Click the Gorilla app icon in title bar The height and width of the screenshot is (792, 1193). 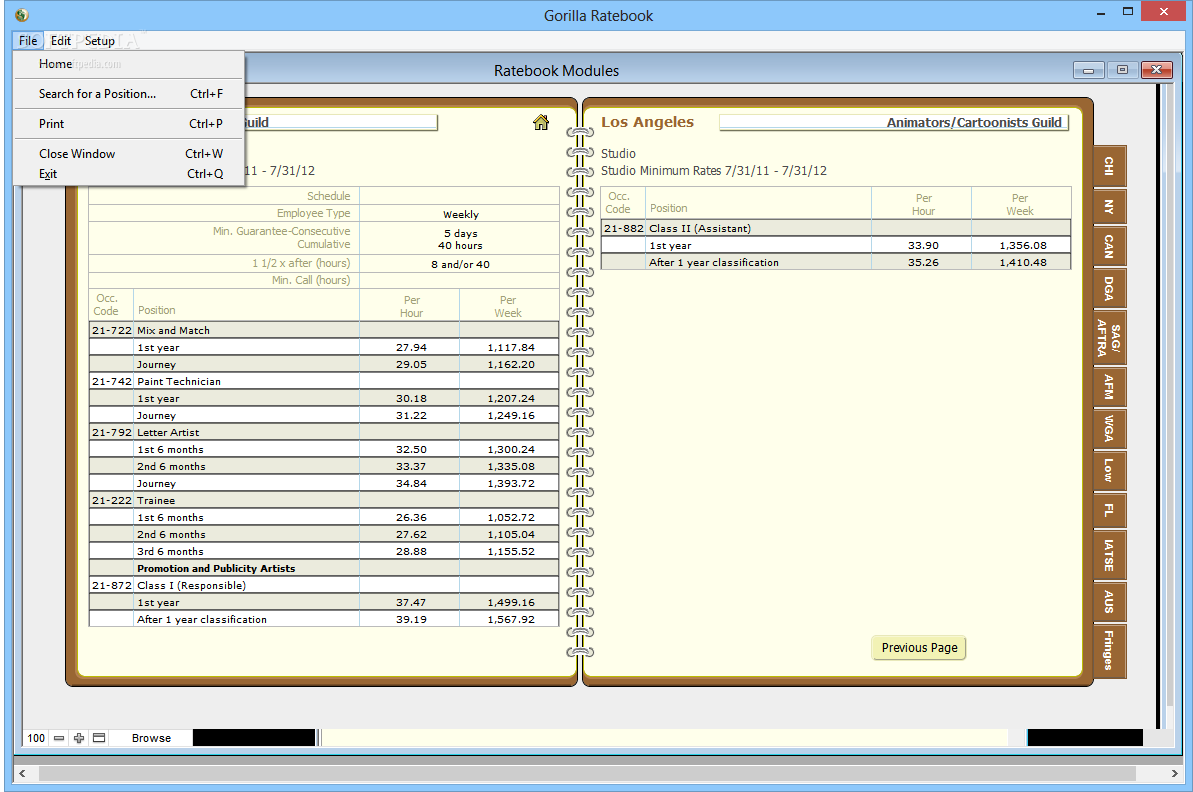pyautogui.click(x=22, y=15)
